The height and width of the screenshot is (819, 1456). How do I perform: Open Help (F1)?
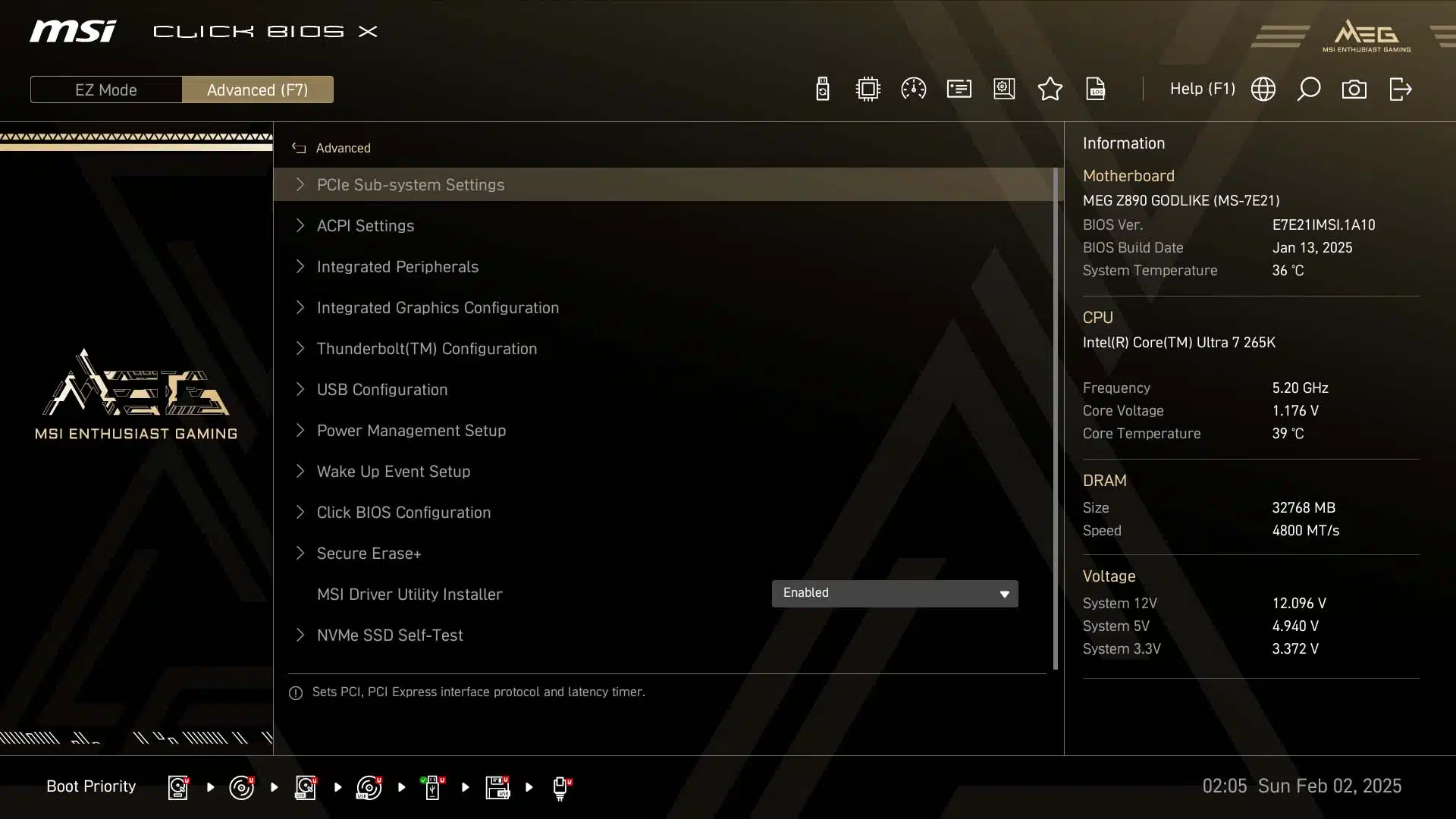(1202, 89)
